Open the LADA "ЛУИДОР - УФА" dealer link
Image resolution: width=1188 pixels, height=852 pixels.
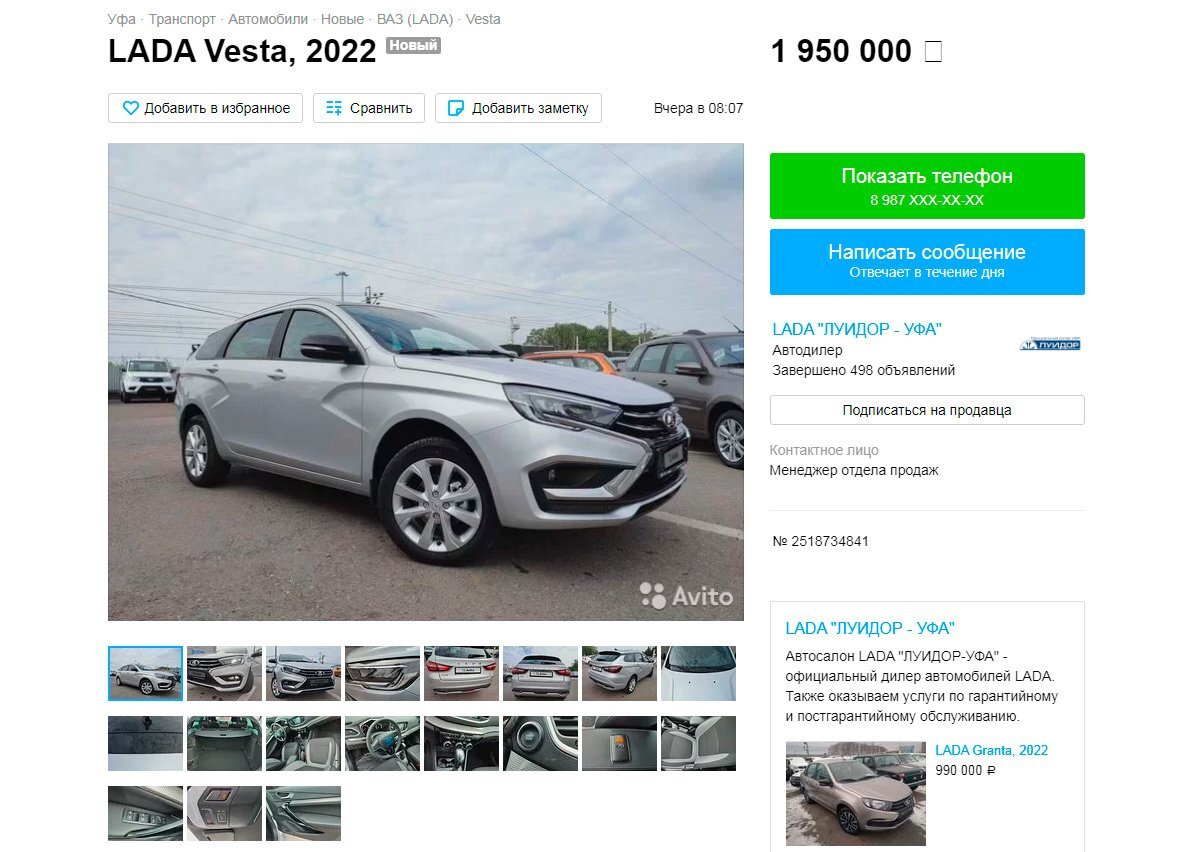856,329
